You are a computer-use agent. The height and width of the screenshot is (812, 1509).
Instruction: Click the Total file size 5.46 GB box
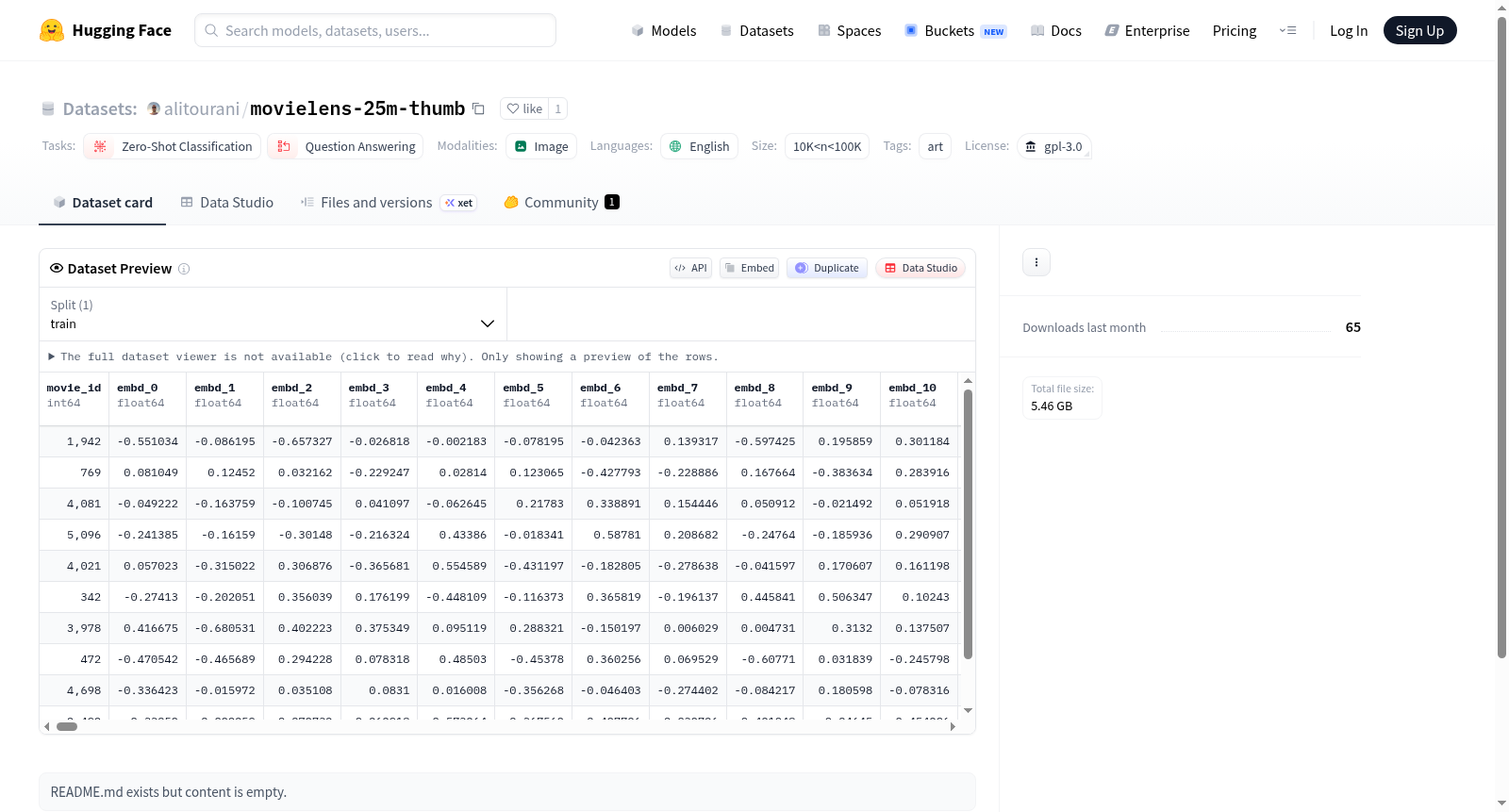pyautogui.click(x=1062, y=398)
